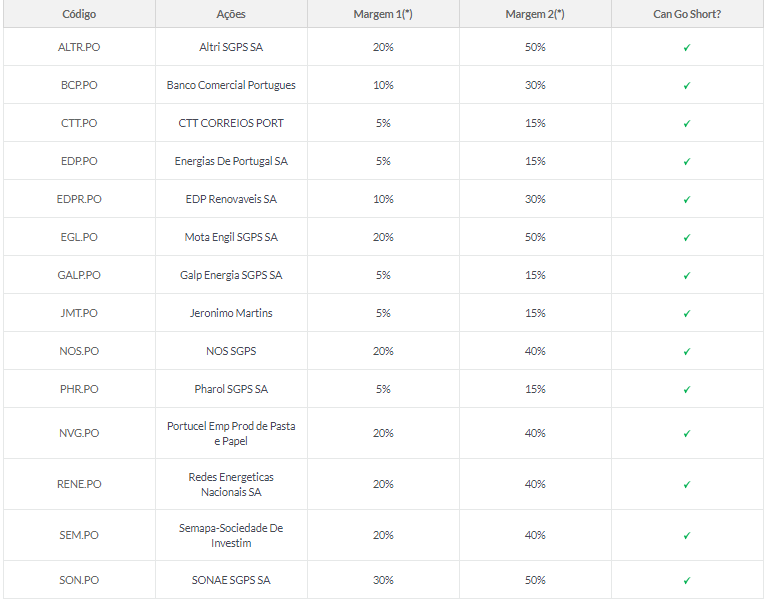Viewport: 769px width, 601px height.
Task: Click the green checkmark in SON.PO row
Action: pos(687,581)
